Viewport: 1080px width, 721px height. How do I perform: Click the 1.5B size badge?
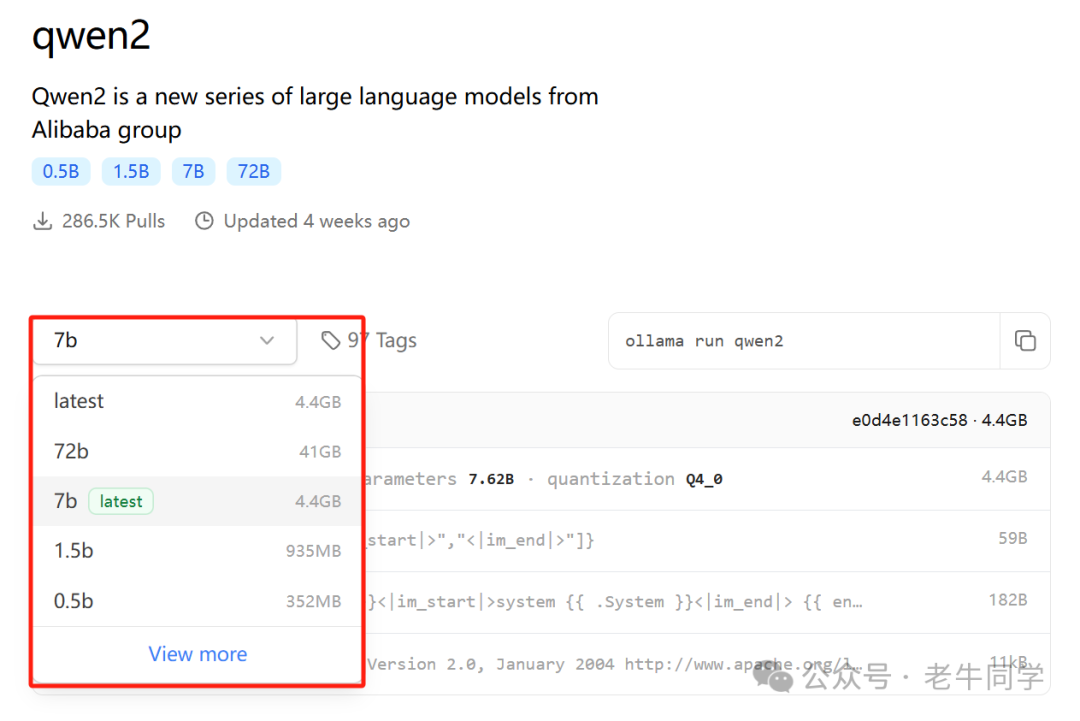[131, 171]
